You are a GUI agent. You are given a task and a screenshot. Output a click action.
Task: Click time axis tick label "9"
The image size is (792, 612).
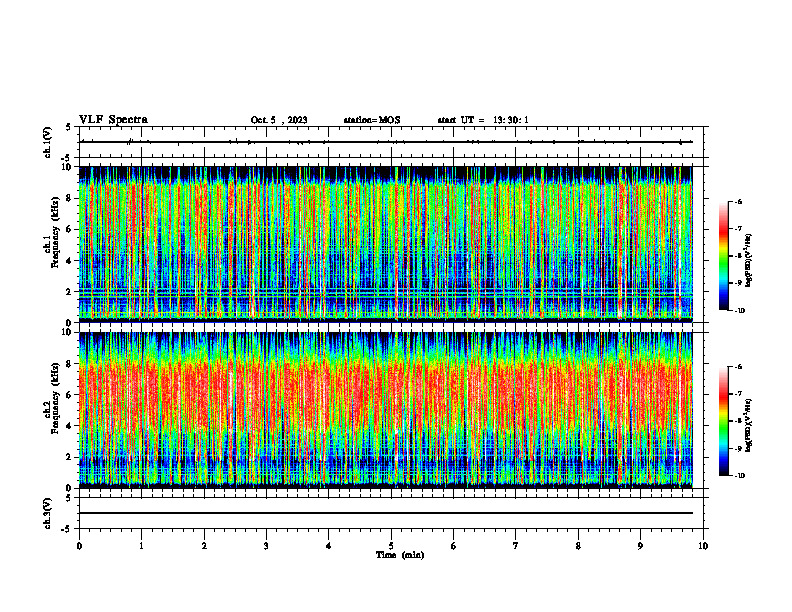(640, 546)
